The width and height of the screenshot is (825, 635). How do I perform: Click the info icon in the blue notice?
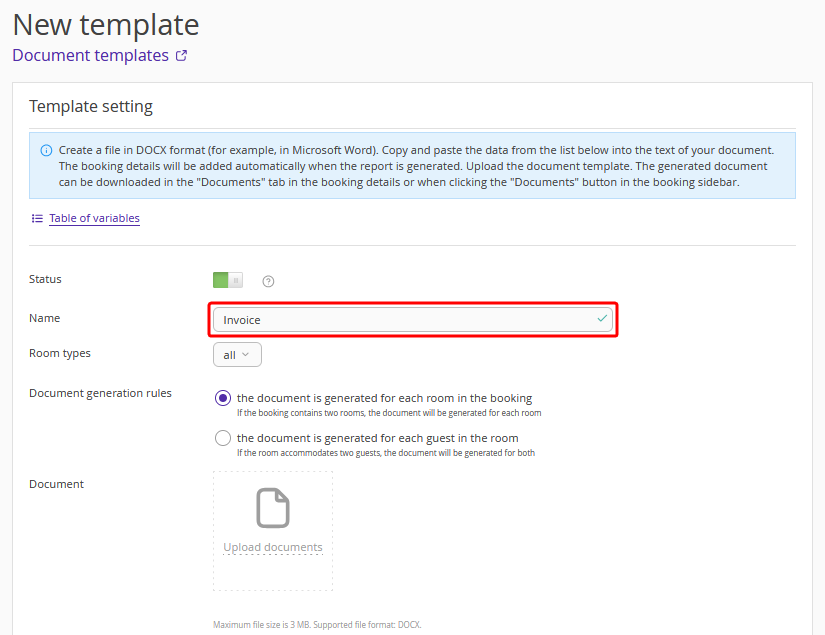pos(46,150)
